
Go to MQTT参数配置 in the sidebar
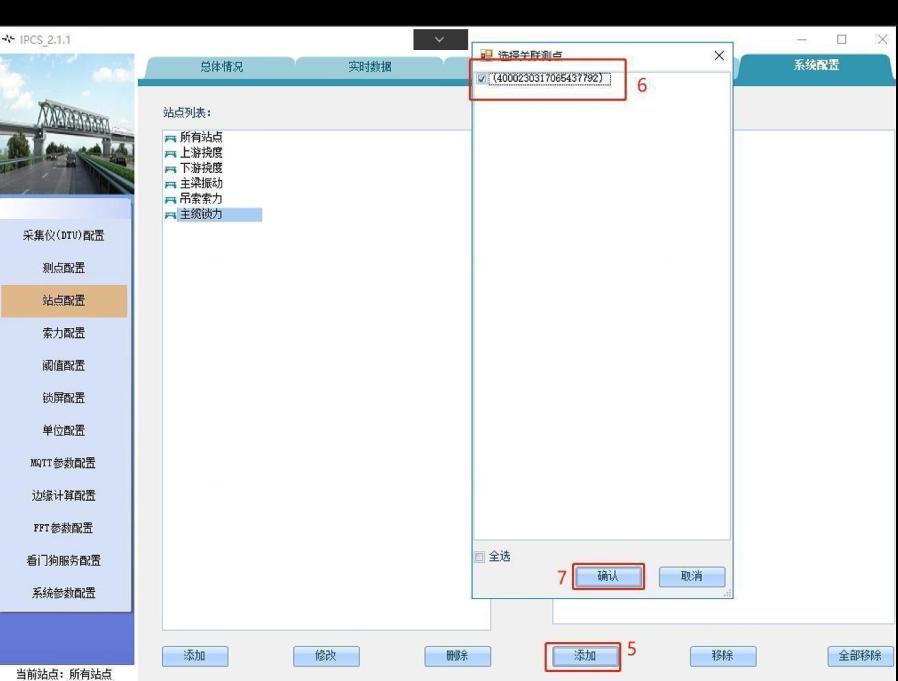pos(64,463)
